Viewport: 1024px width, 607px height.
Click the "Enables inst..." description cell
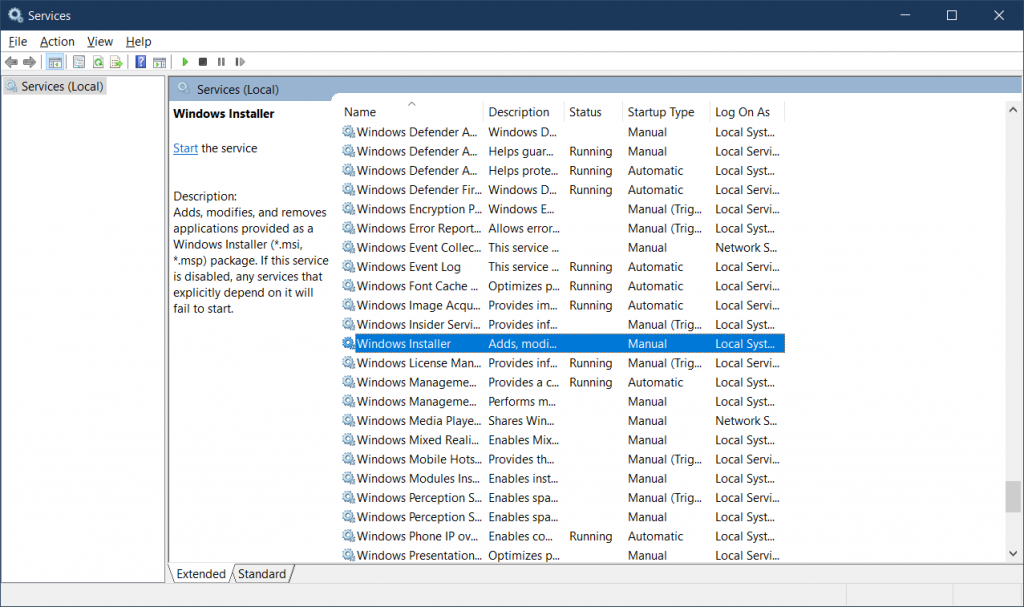(x=523, y=478)
